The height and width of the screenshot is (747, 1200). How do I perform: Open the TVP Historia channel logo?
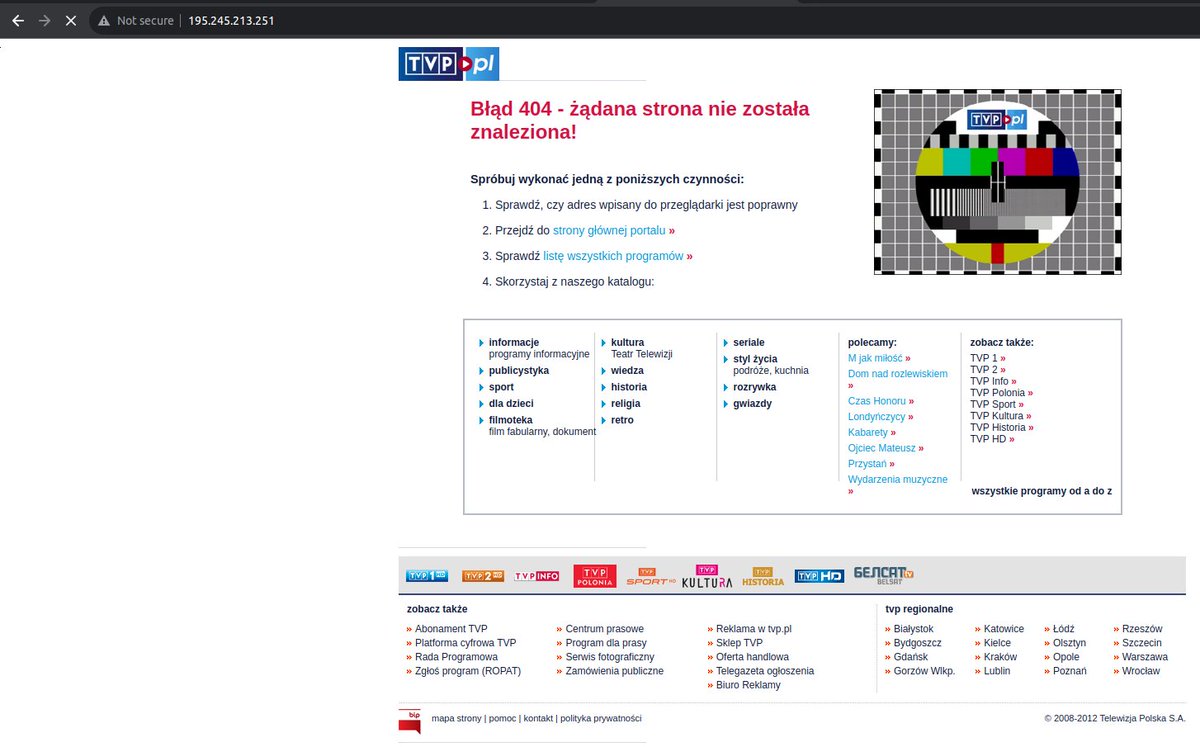coord(763,576)
